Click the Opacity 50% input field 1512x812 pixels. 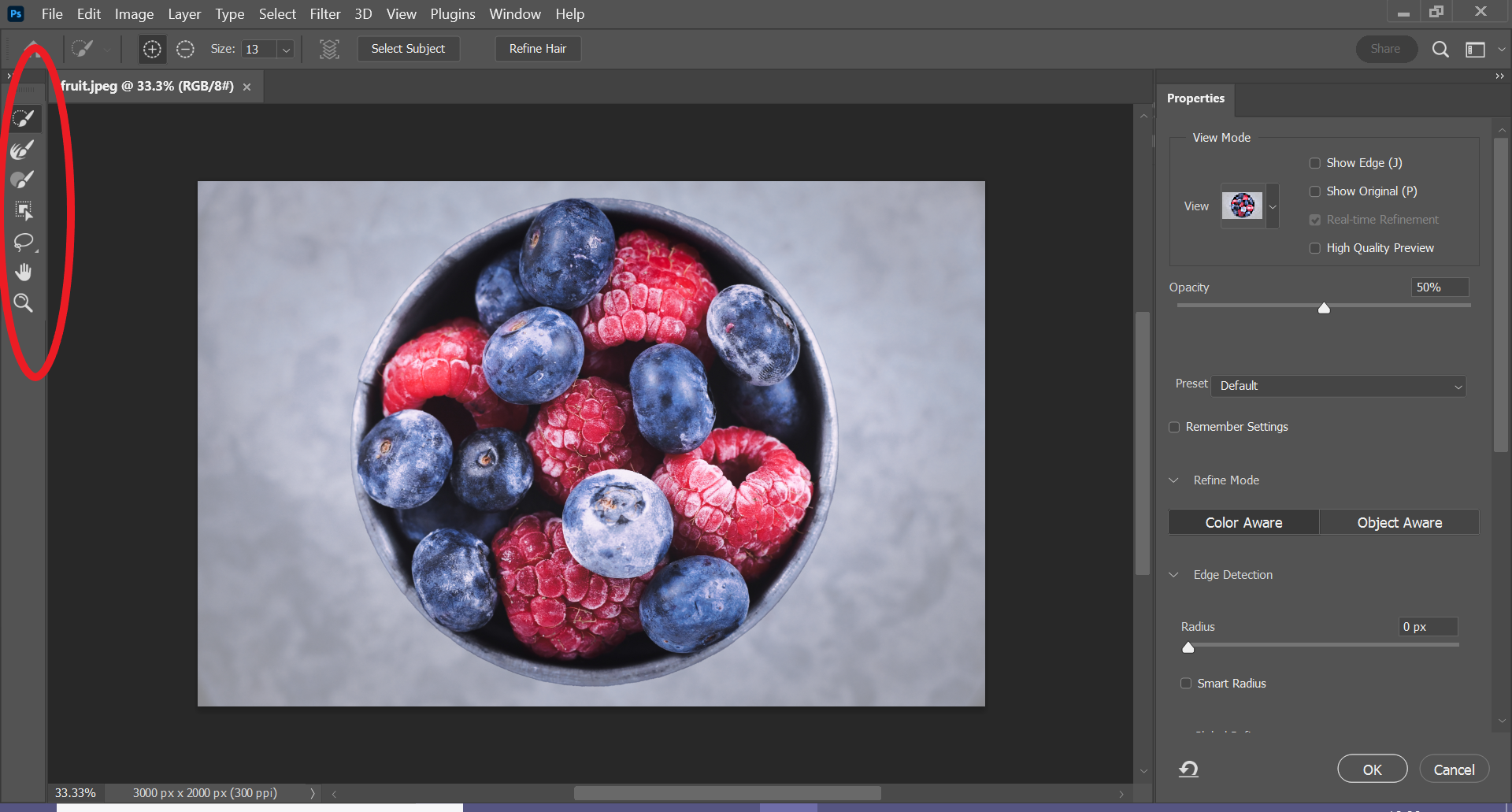click(x=1440, y=287)
